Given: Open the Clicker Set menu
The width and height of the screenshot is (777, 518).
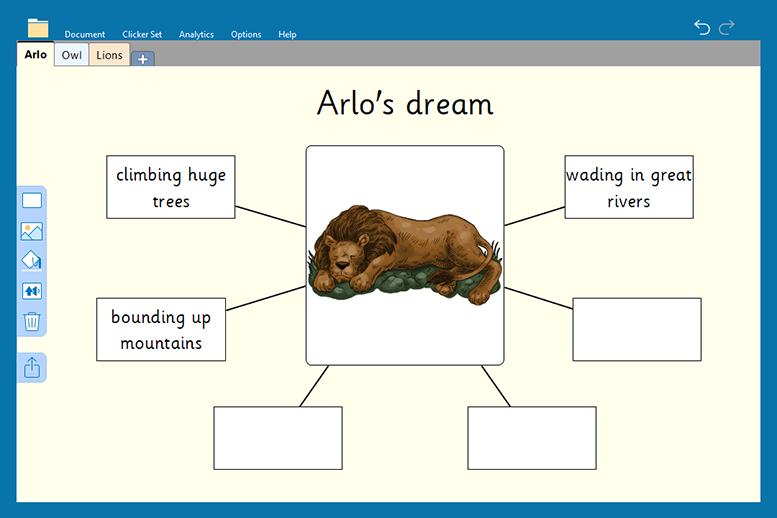Looking at the screenshot, I should coord(142,34).
